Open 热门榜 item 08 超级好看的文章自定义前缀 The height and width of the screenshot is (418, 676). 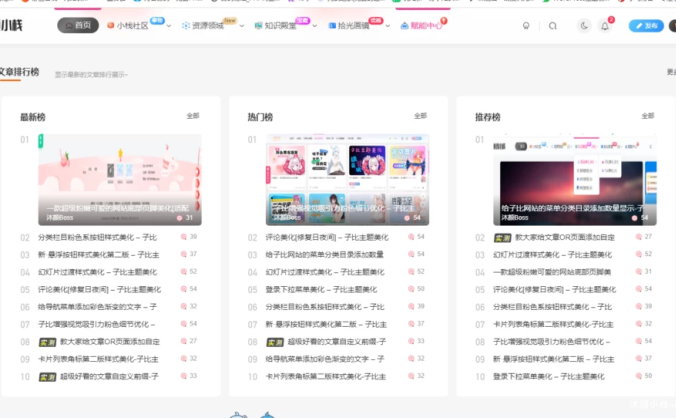click(x=337, y=342)
